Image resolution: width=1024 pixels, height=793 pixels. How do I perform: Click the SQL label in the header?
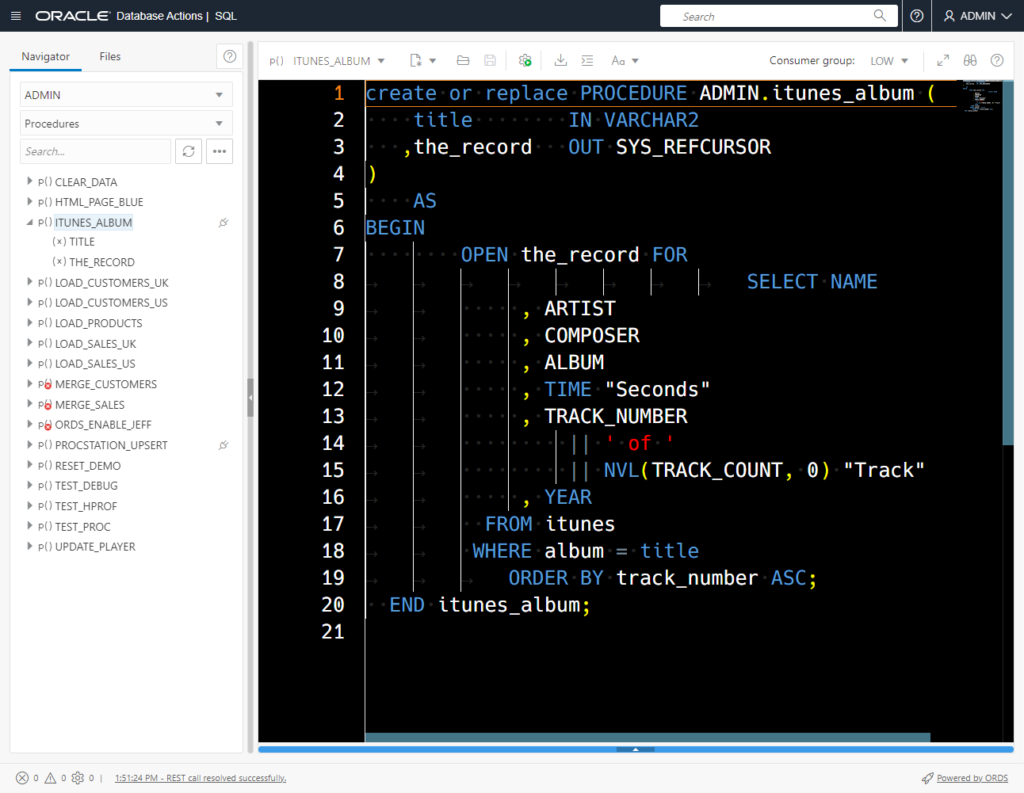[x=226, y=16]
